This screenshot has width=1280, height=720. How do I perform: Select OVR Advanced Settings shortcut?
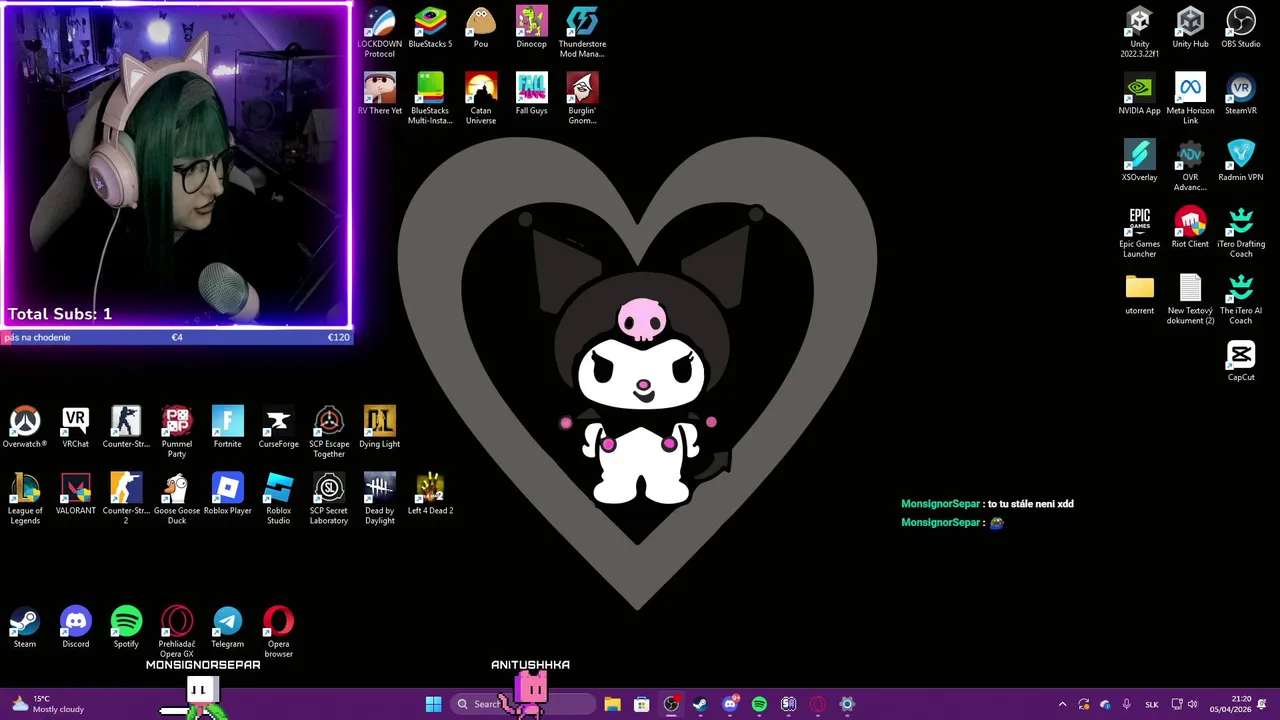[x=1190, y=166]
